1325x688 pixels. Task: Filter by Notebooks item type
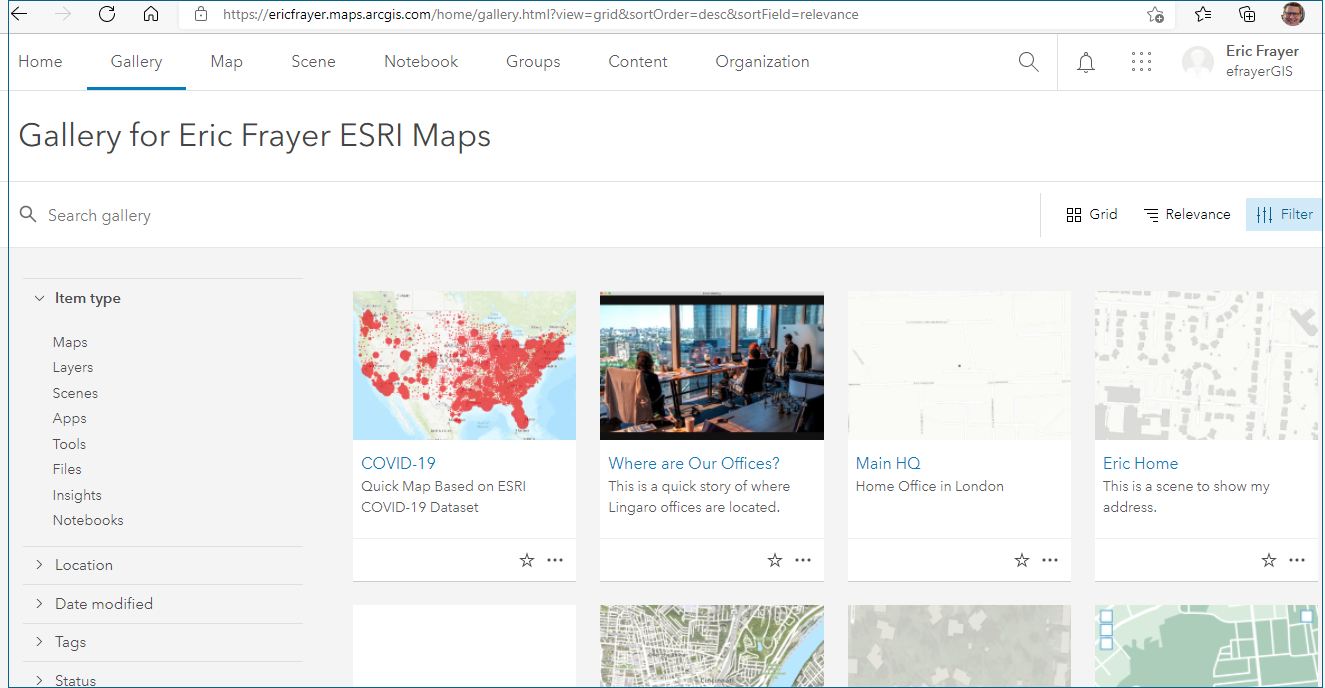(x=88, y=520)
